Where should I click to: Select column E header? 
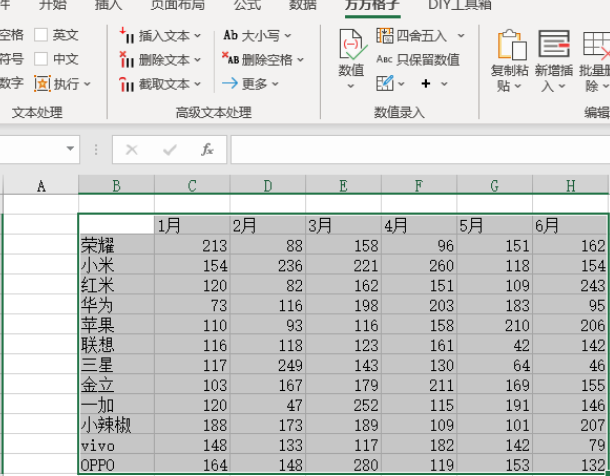(343, 186)
